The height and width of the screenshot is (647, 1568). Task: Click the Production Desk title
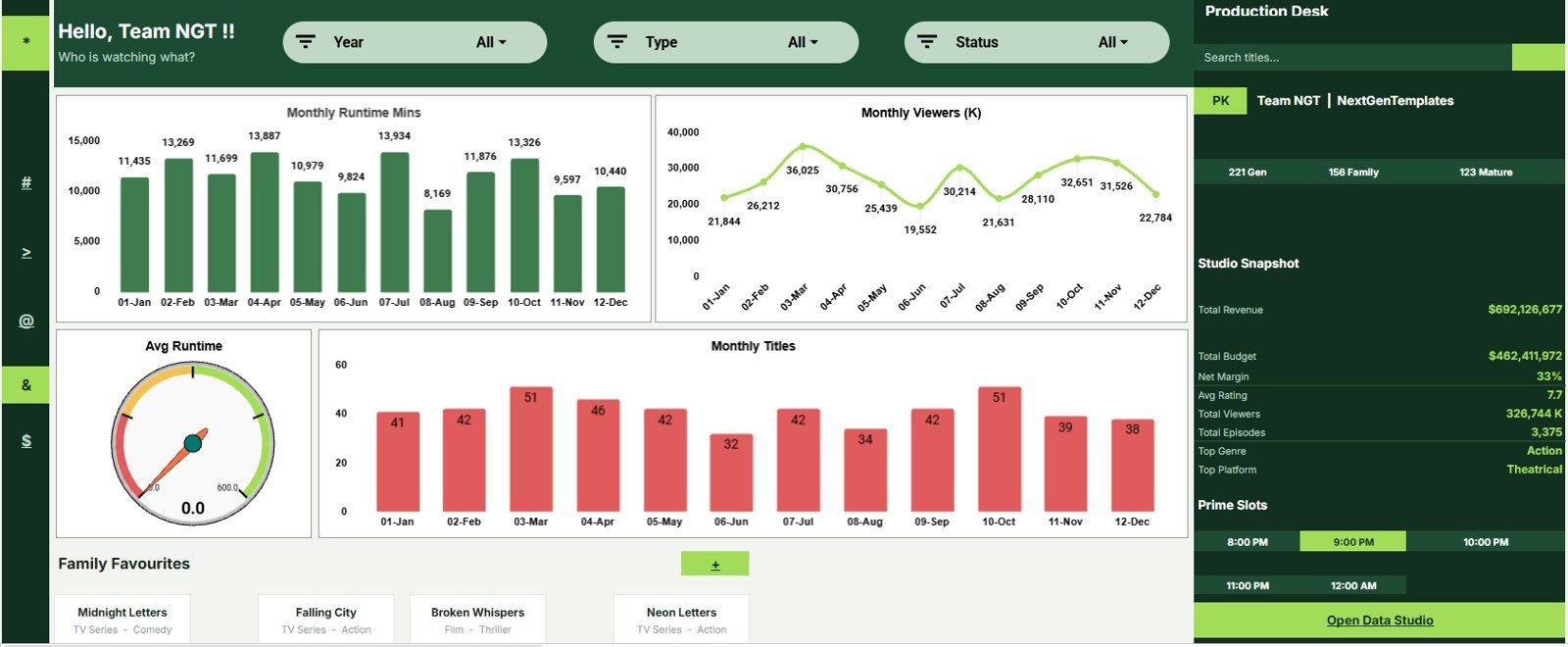[x=1266, y=11]
